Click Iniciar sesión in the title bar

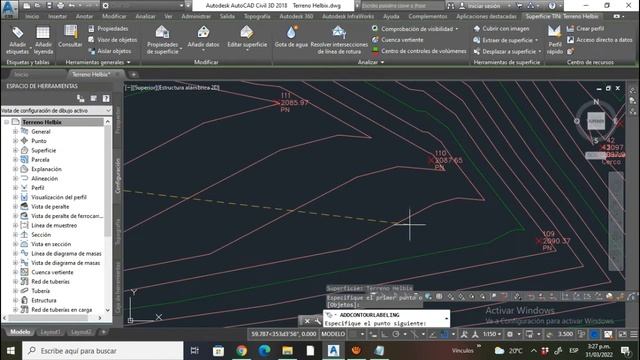click(x=483, y=6)
